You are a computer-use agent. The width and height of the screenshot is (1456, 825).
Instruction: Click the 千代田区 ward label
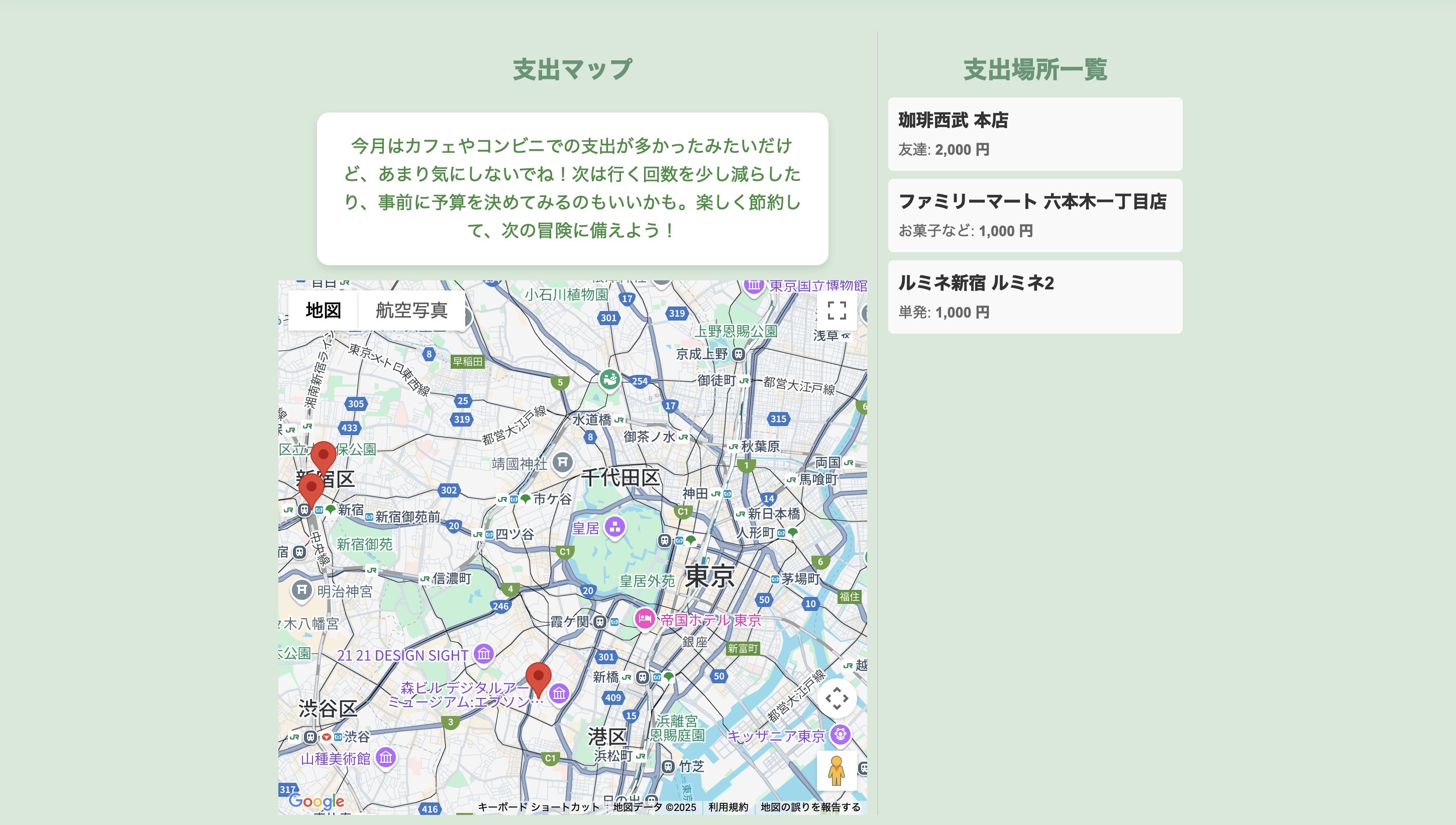click(621, 478)
